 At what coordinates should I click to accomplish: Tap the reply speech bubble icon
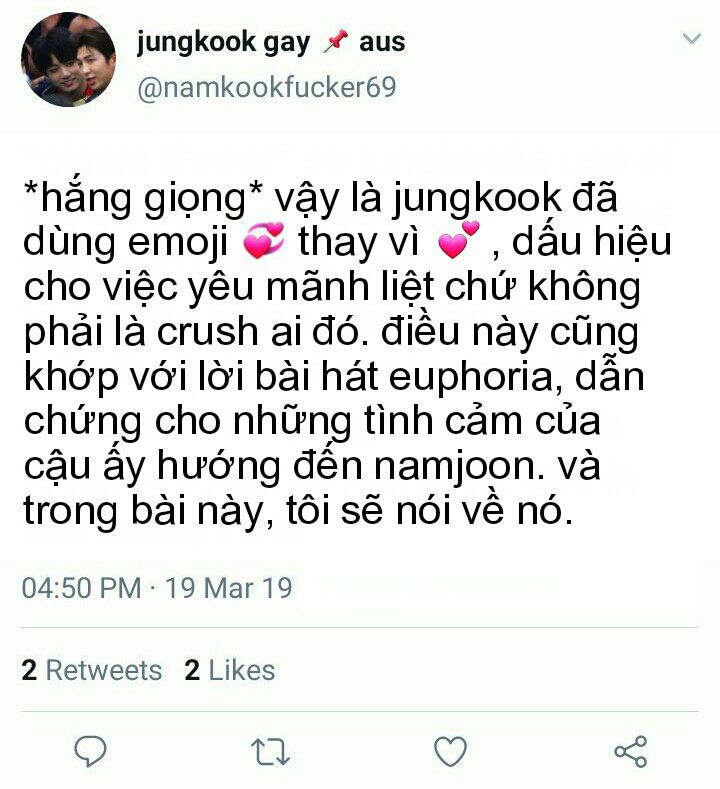91,751
